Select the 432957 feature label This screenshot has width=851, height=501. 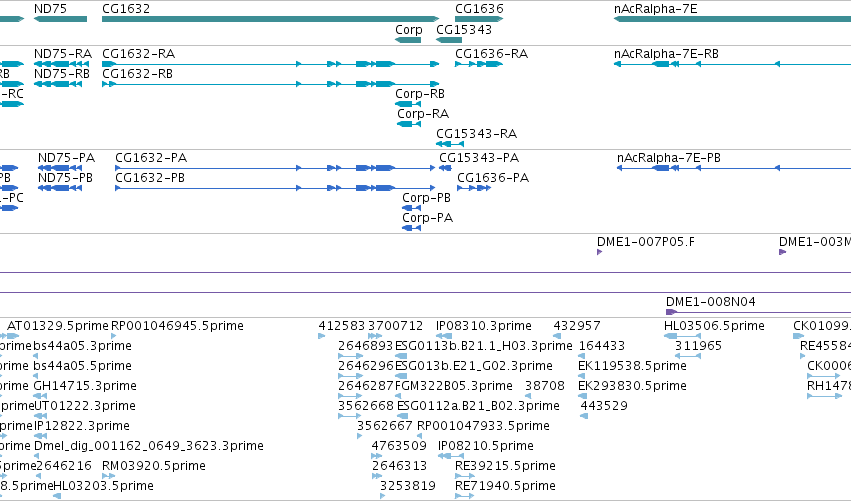pyautogui.click(x=577, y=326)
